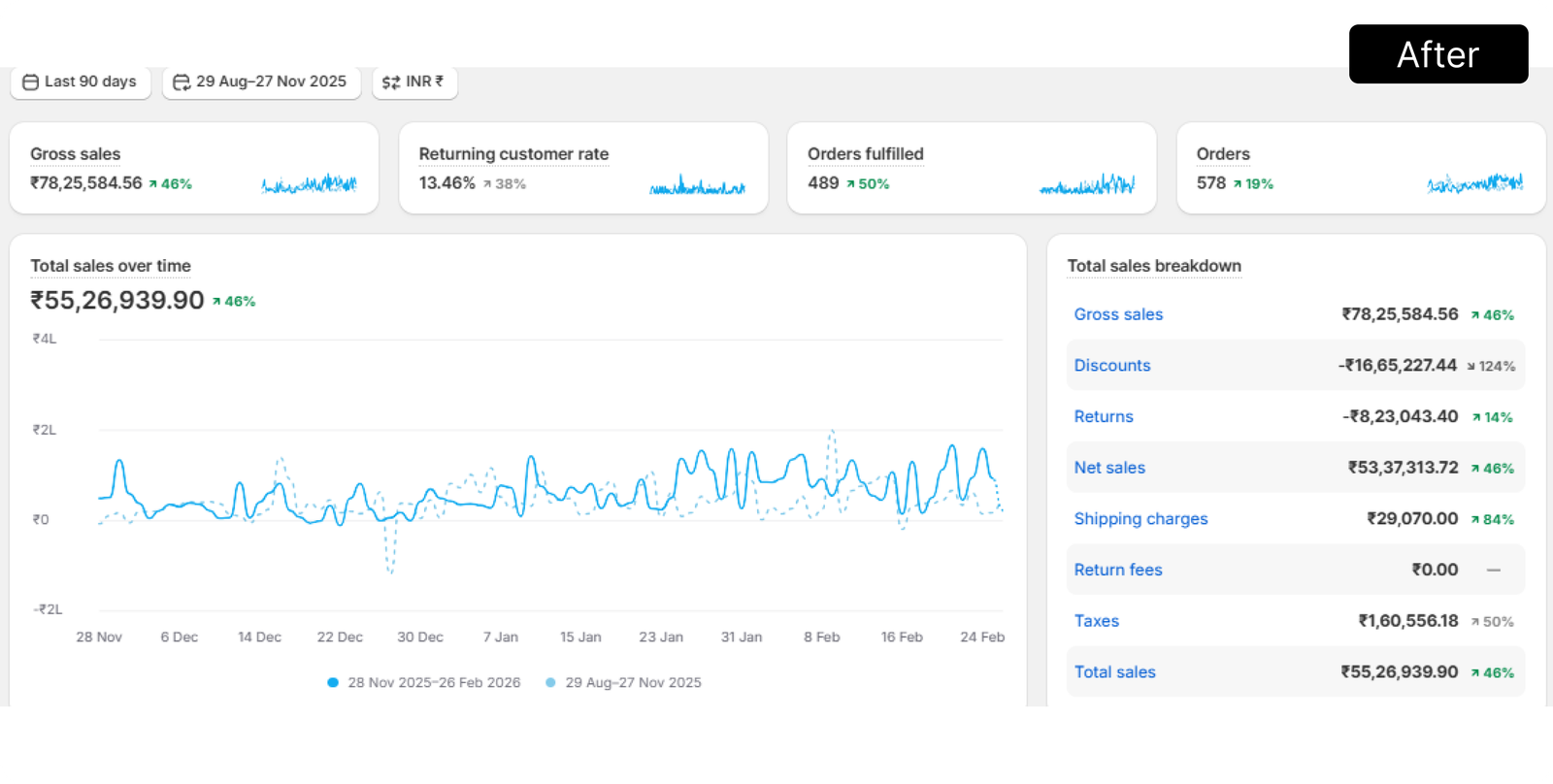Click the Orders fulfilled sparkline
Image resolution: width=1553 pixels, height=784 pixels.
pos(1086,183)
